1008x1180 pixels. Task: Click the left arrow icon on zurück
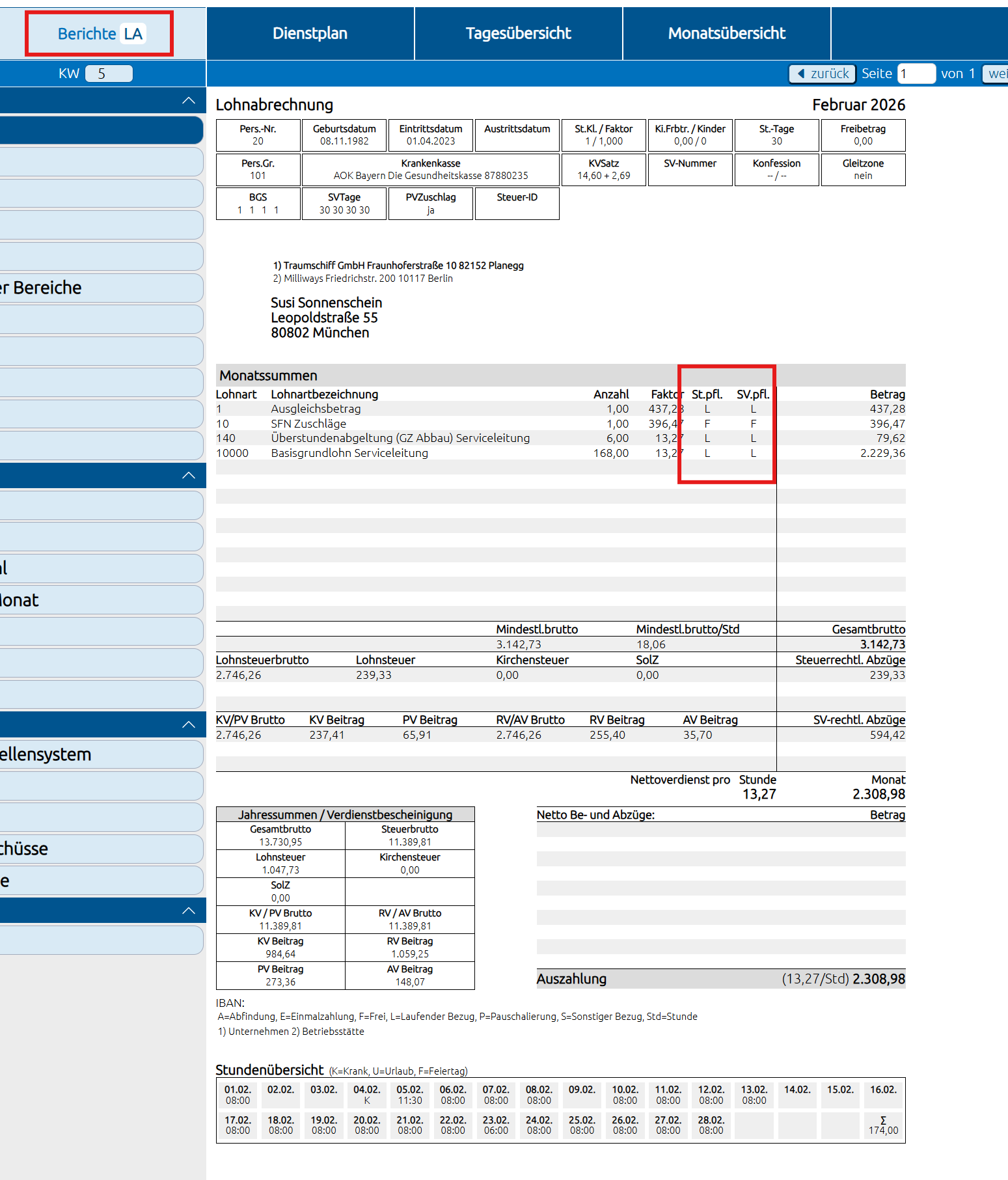[x=801, y=74]
